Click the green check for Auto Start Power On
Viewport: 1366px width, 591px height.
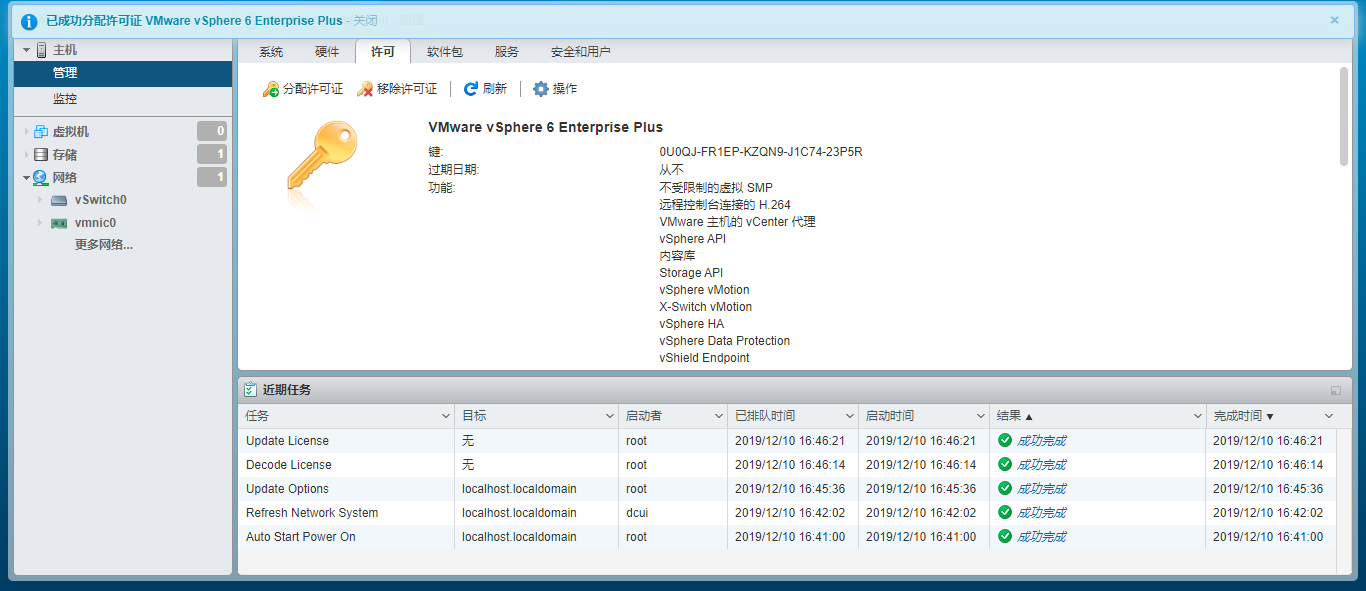point(1005,537)
